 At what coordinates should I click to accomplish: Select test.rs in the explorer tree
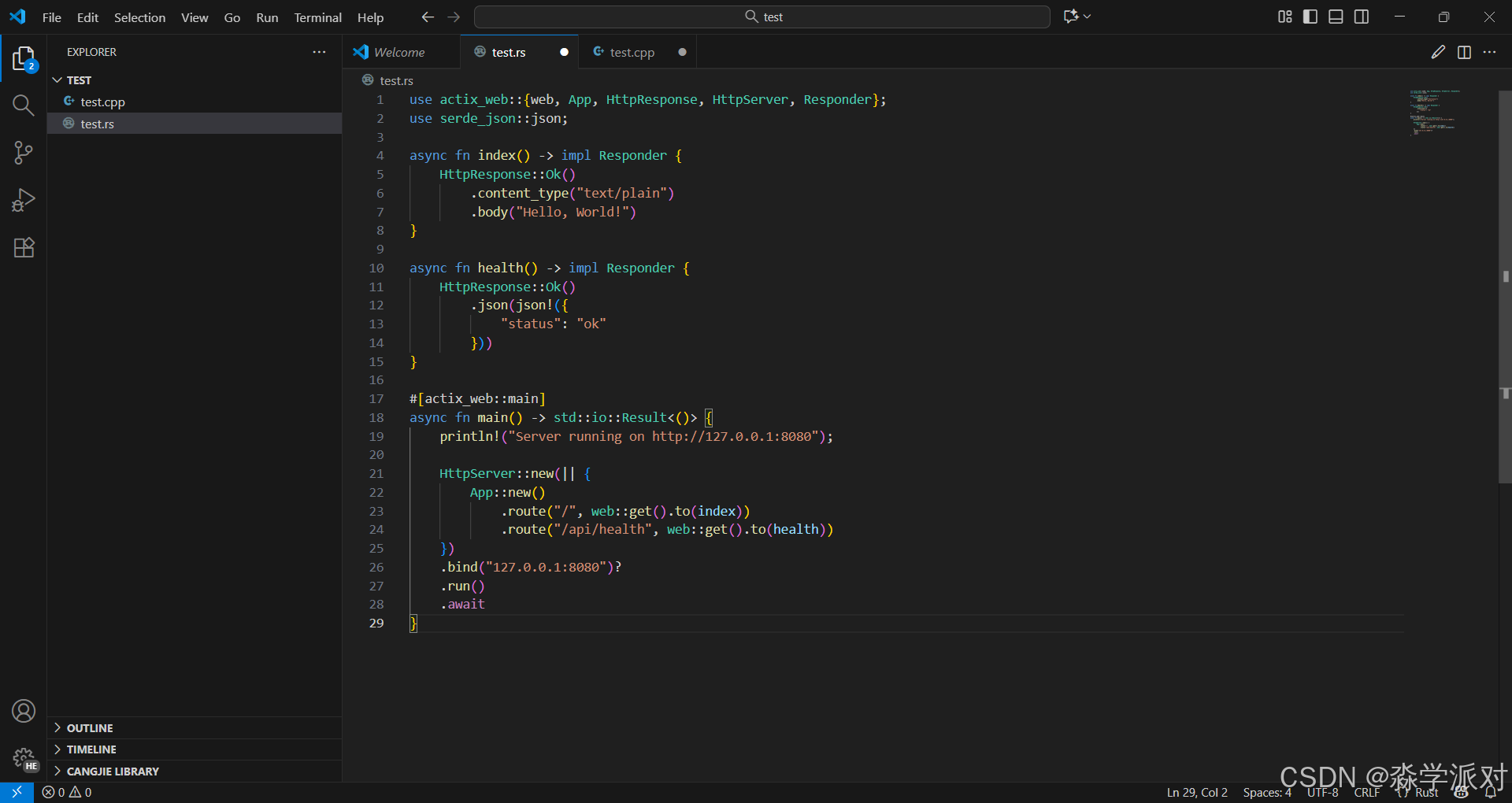click(x=195, y=124)
